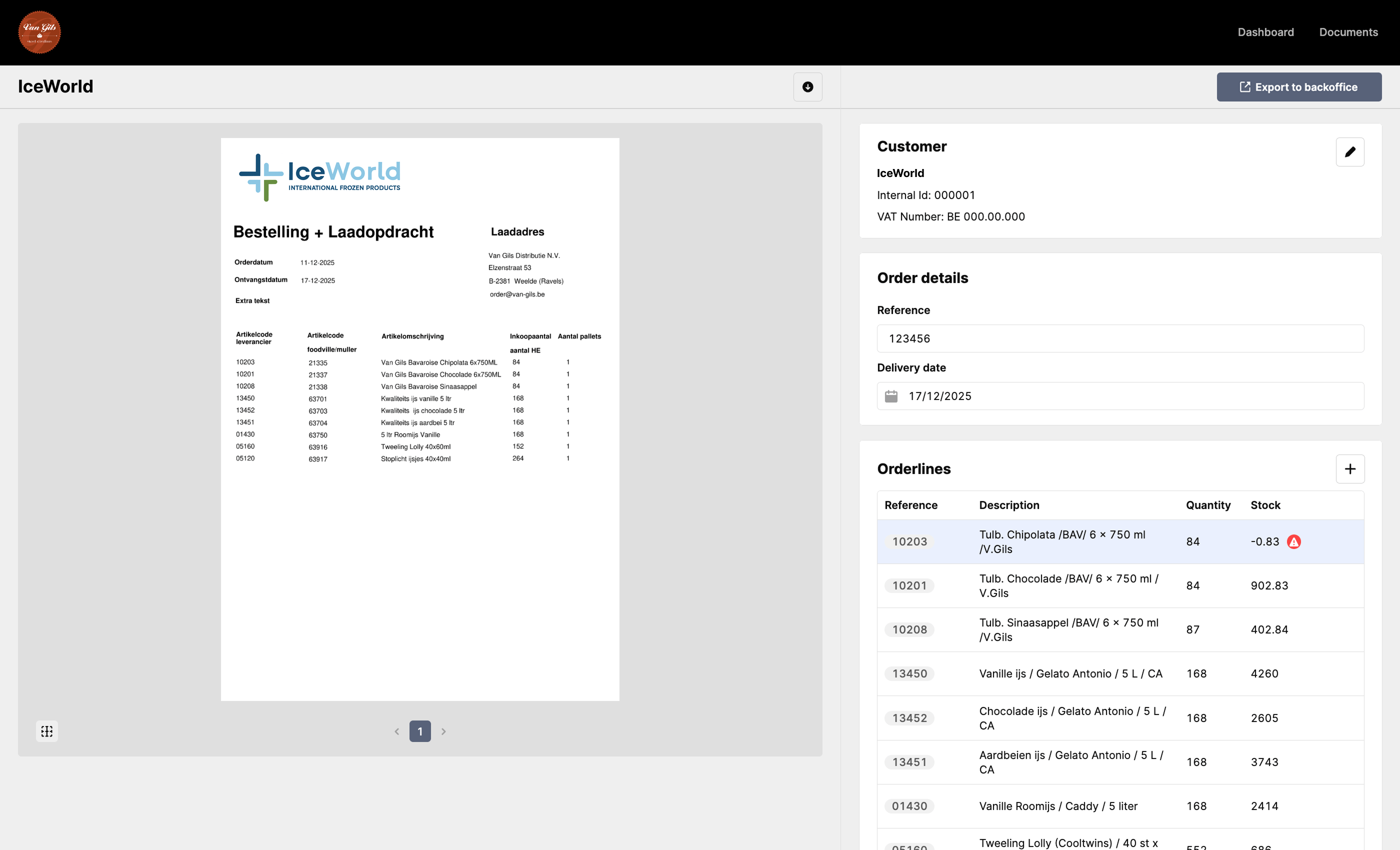Select orderline reference 10201
Screen dimensions: 1400x850
click(909, 586)
